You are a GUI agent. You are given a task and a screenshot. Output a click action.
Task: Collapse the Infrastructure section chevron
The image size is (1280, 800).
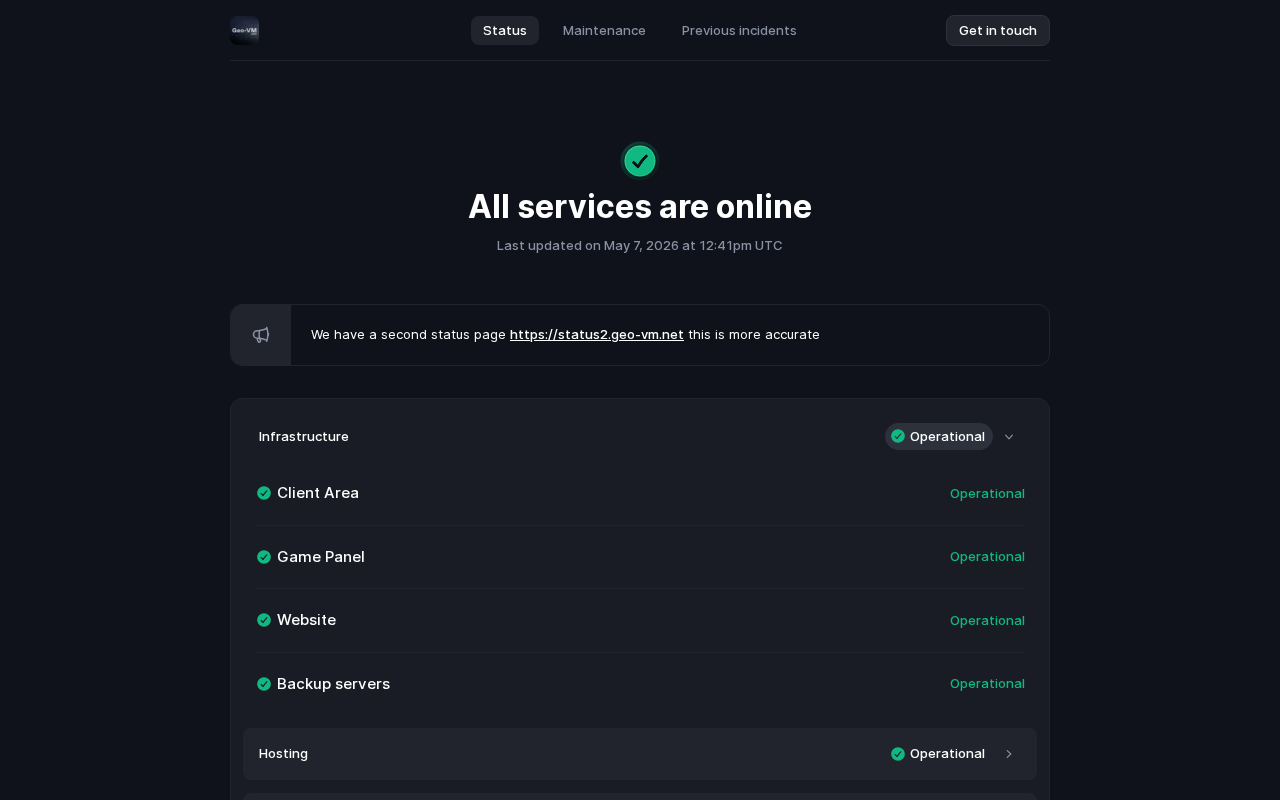click(x=1009, y=437)
